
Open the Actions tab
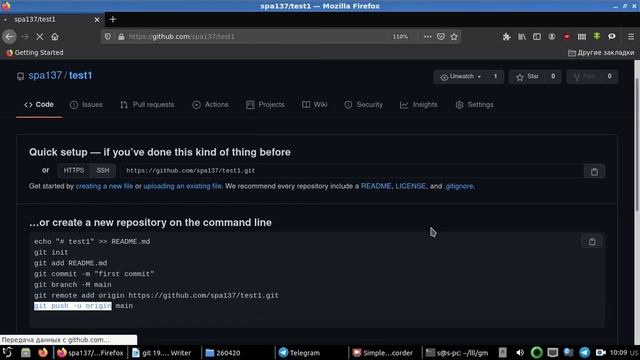tap(211, 104)
